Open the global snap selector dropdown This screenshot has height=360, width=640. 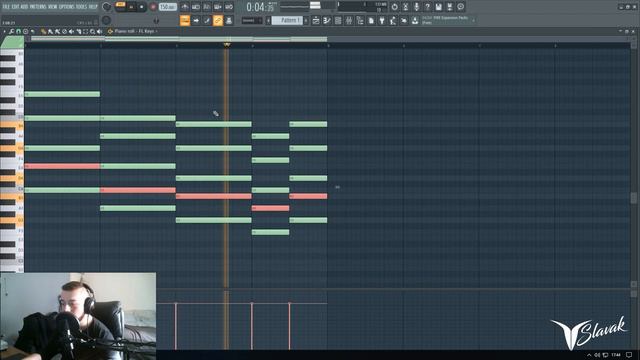pyautogui.click(x=251, y=20)
